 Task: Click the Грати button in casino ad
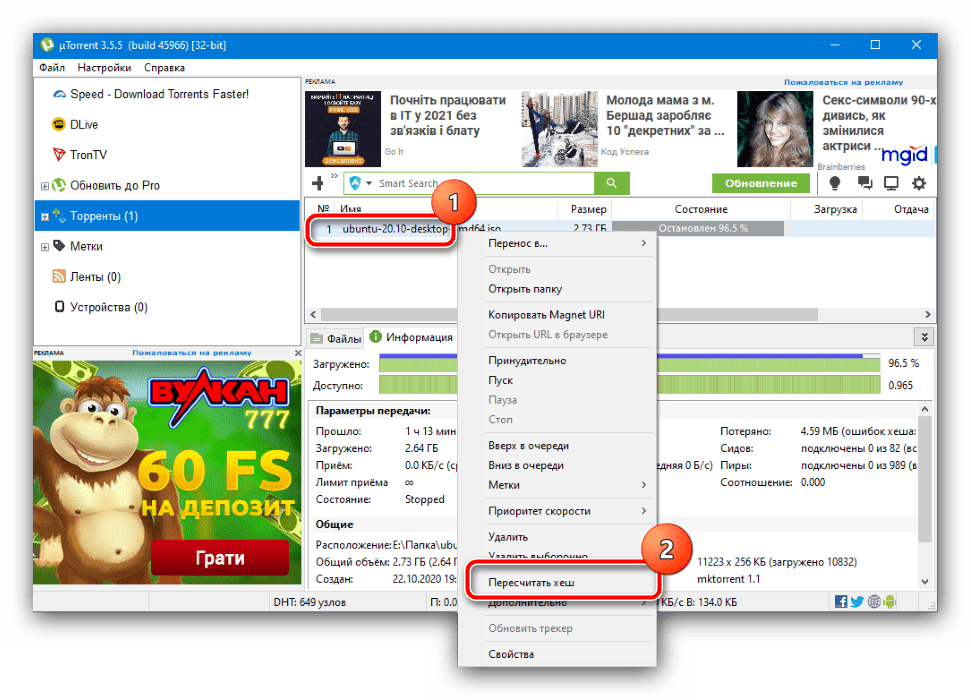point(220,558)
